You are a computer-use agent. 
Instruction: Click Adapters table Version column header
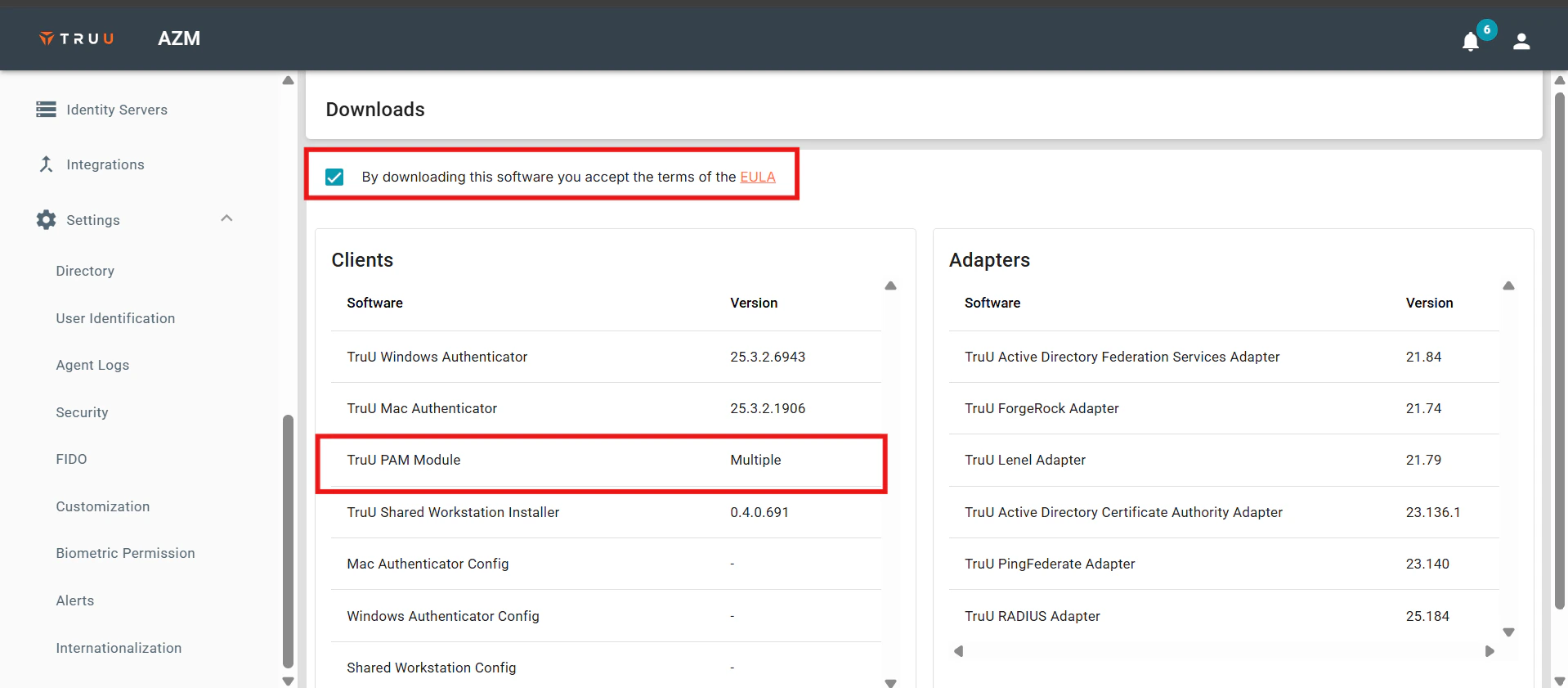tap(1429, 303)
